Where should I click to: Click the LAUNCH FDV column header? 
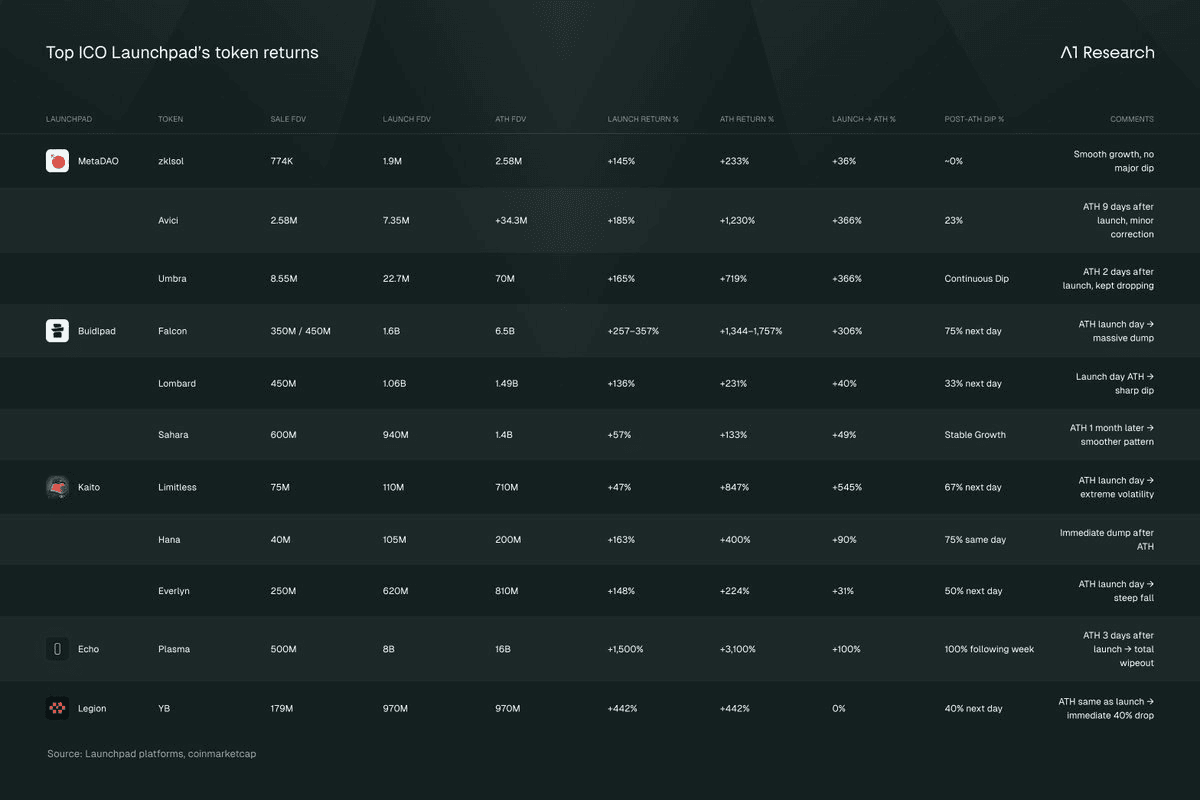[405, 119]
